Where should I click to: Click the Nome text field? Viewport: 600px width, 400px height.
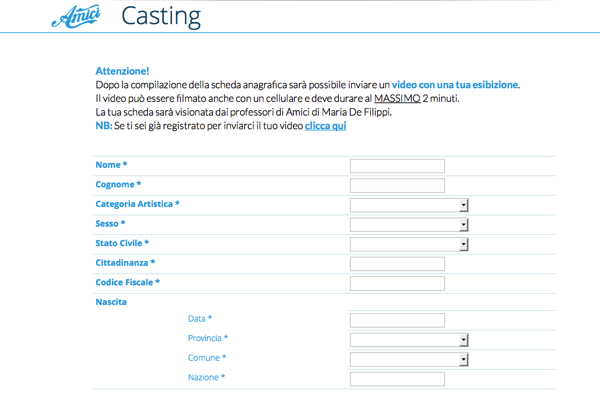point(397,166)
